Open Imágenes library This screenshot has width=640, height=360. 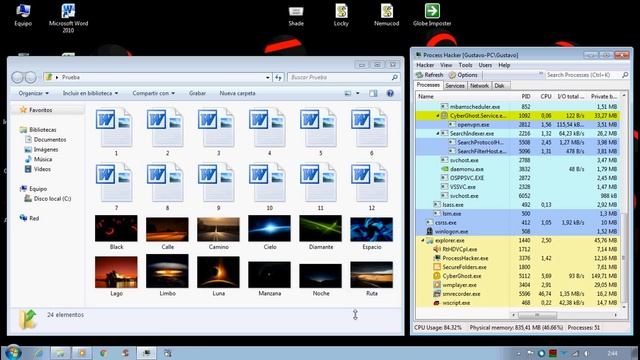click(45, 149)
